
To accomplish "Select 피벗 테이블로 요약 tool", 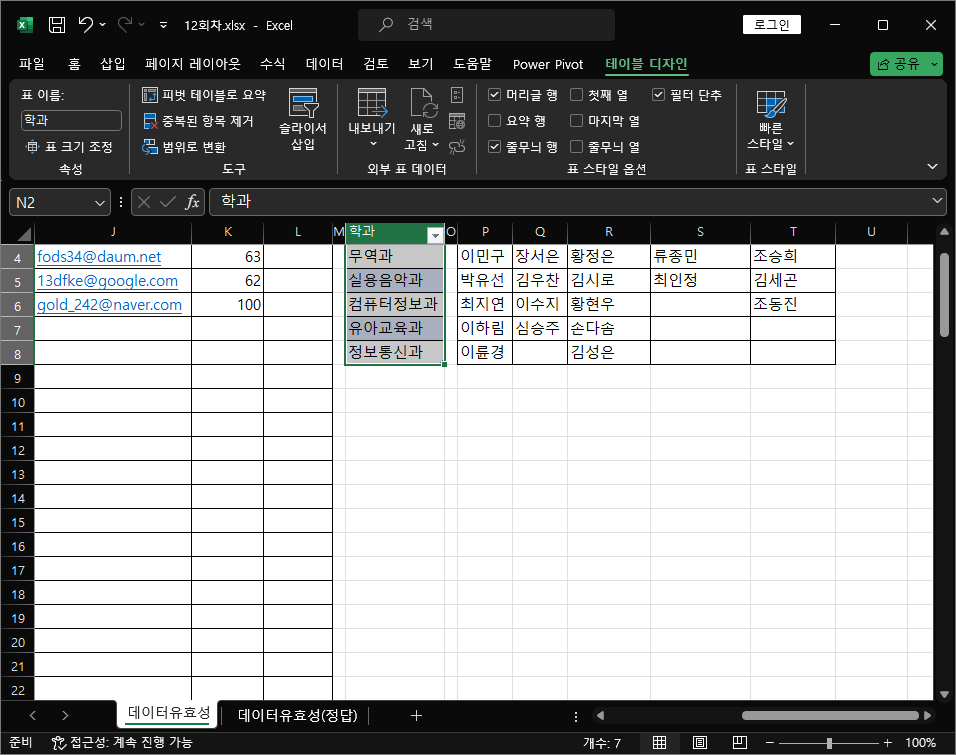I will point(204,95).
